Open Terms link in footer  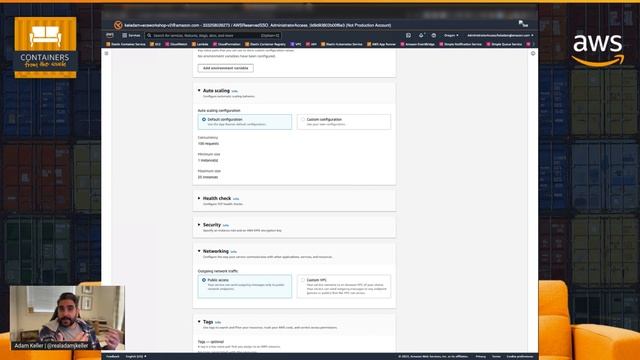pyautogui.click(x=496, y=356)
